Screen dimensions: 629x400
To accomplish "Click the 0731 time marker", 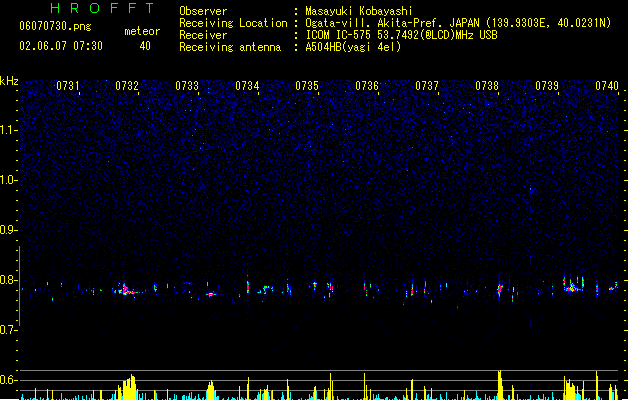I will click(x=67, y=86).
